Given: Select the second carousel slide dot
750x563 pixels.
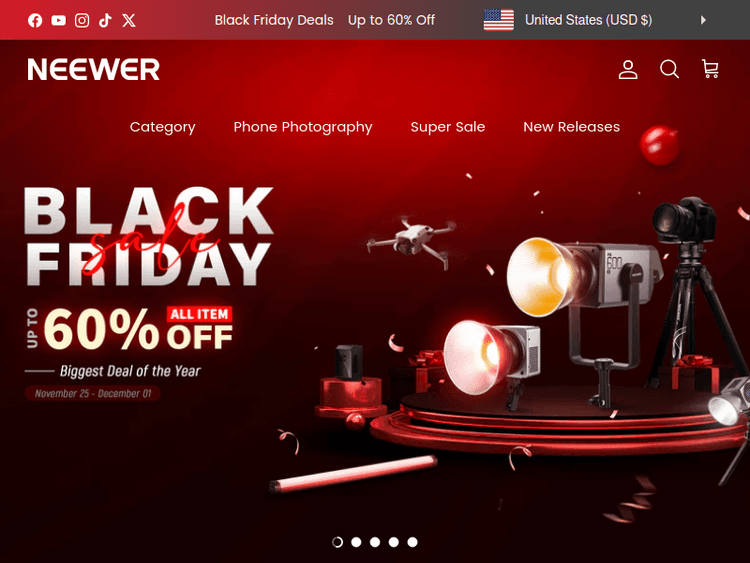Looking at the screenshot, I should [356, 542].
